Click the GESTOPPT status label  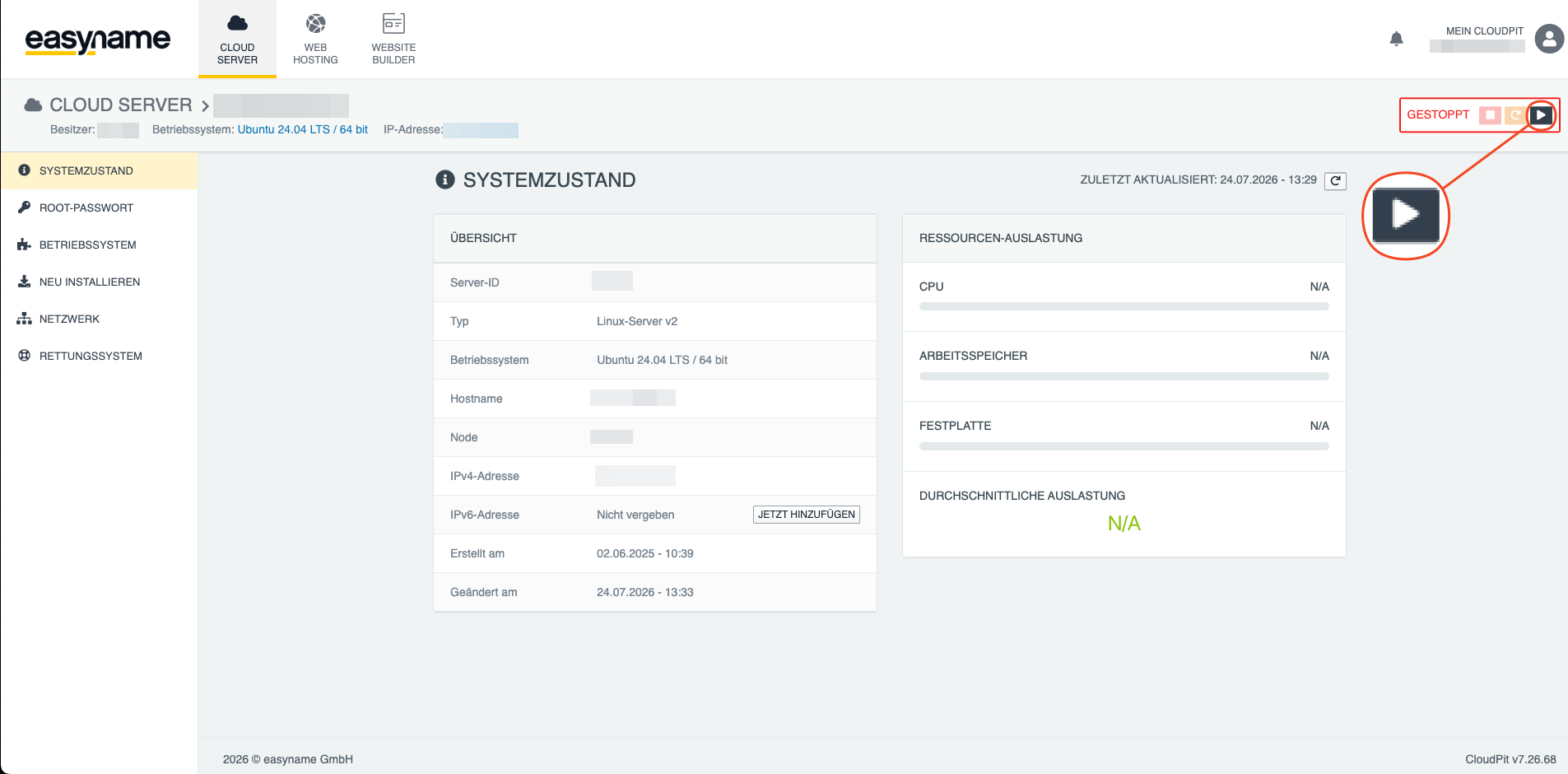pyautogui.click(x=1438, y=114)
